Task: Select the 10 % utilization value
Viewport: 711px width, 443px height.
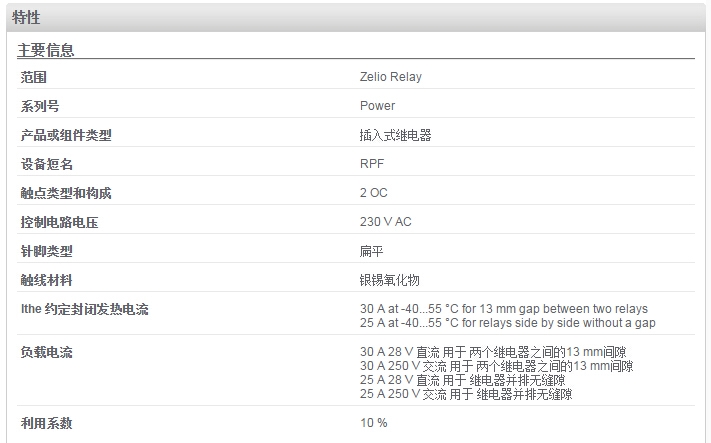Action: 374,423
